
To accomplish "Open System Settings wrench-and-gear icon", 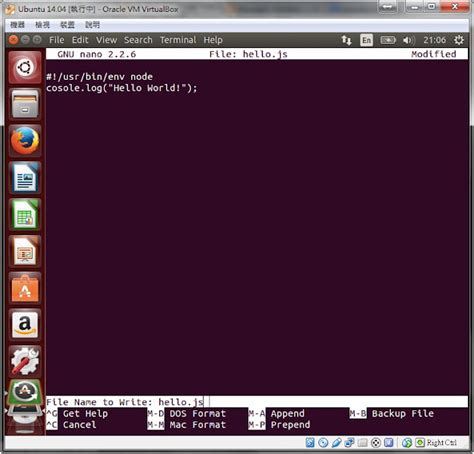I will click(25, 361).
